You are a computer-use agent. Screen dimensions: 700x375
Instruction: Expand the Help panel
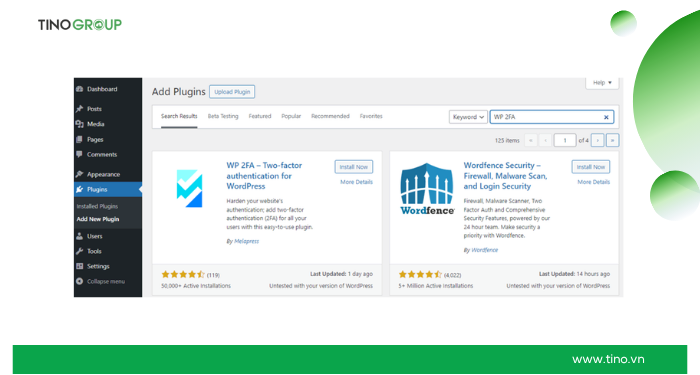coord(602,83)
